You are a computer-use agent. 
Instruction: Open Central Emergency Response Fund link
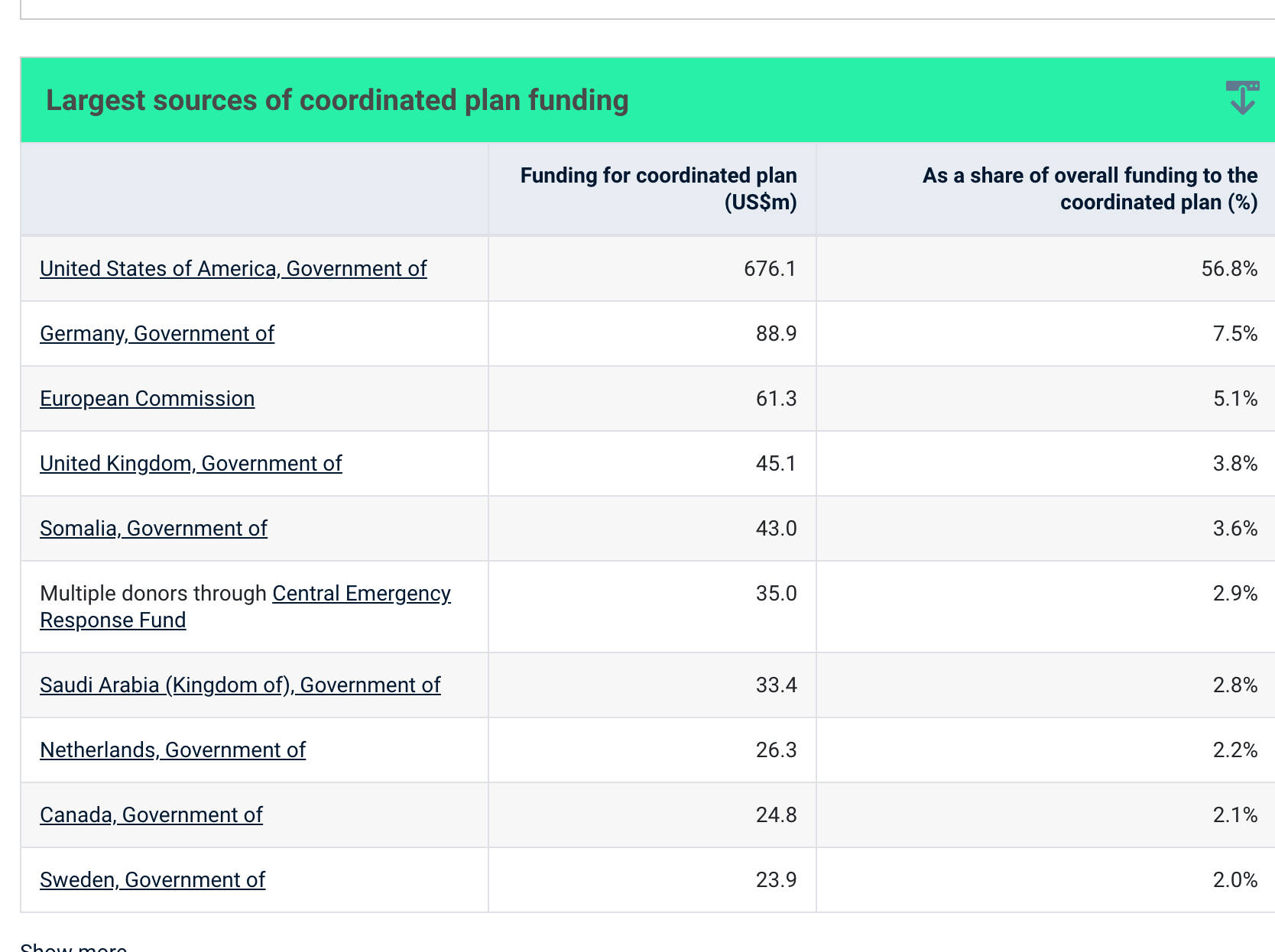pos(361,594)
